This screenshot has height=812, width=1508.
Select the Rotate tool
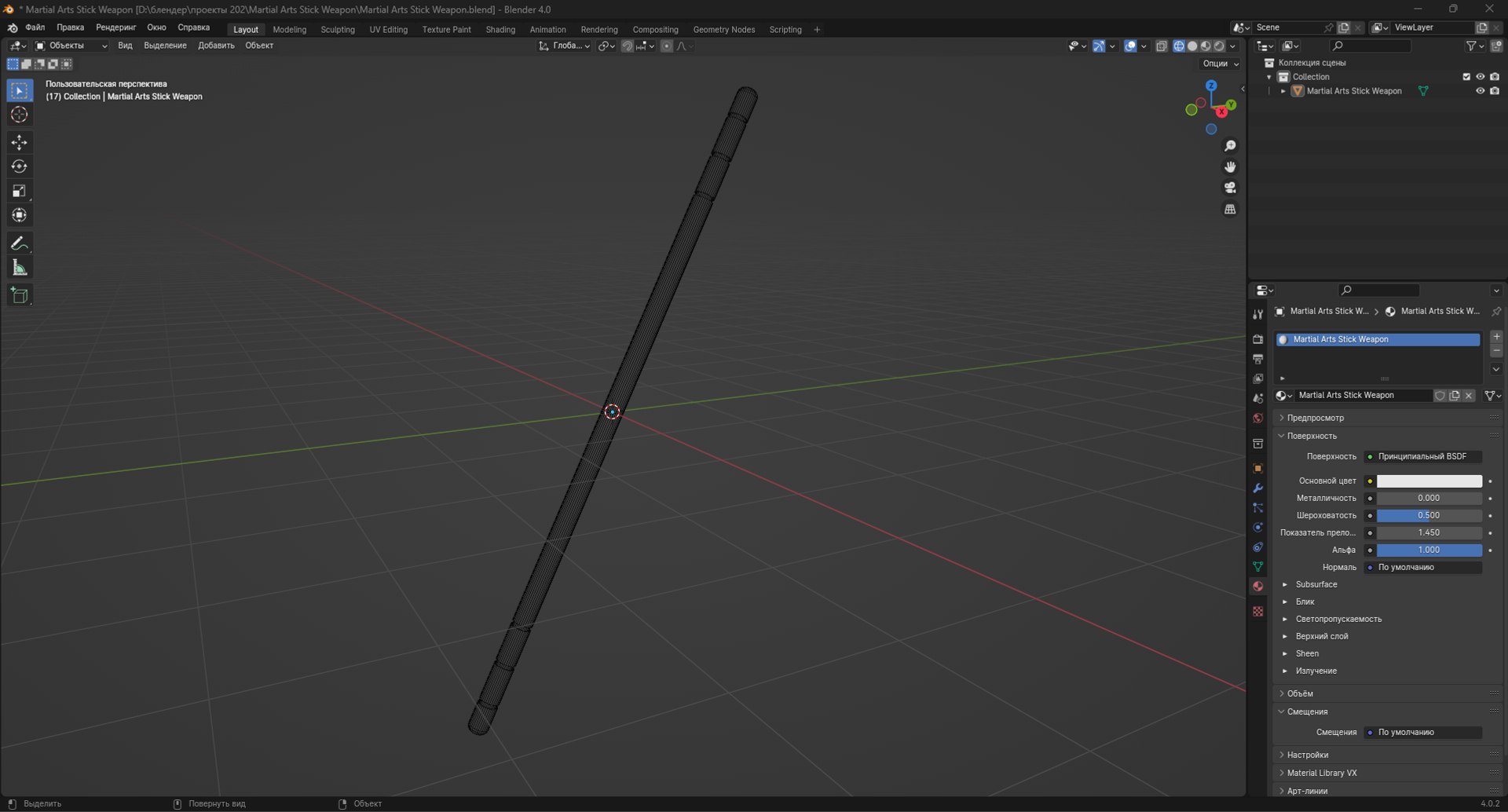click(20, 166)
